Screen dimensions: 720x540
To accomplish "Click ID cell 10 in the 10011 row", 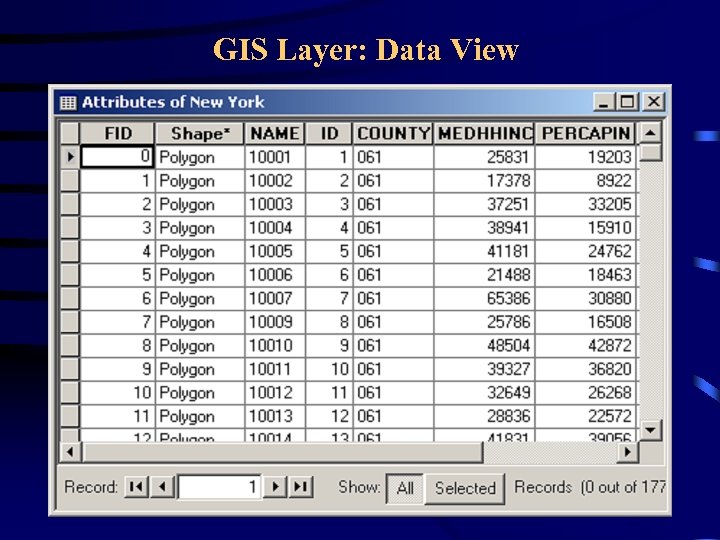I will pos(329,369).
